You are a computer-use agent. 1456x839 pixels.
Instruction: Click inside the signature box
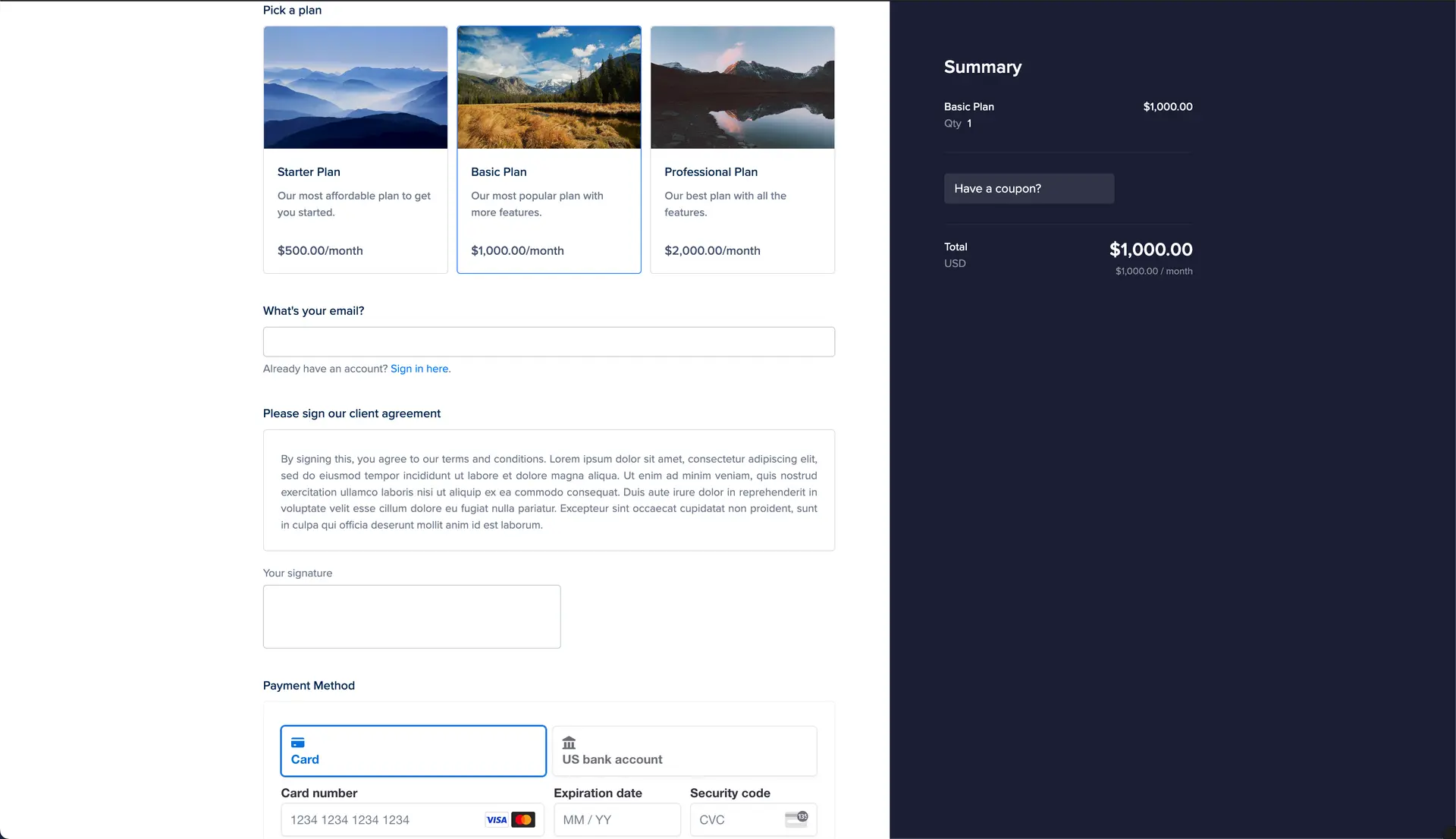(x=412, y=616)
